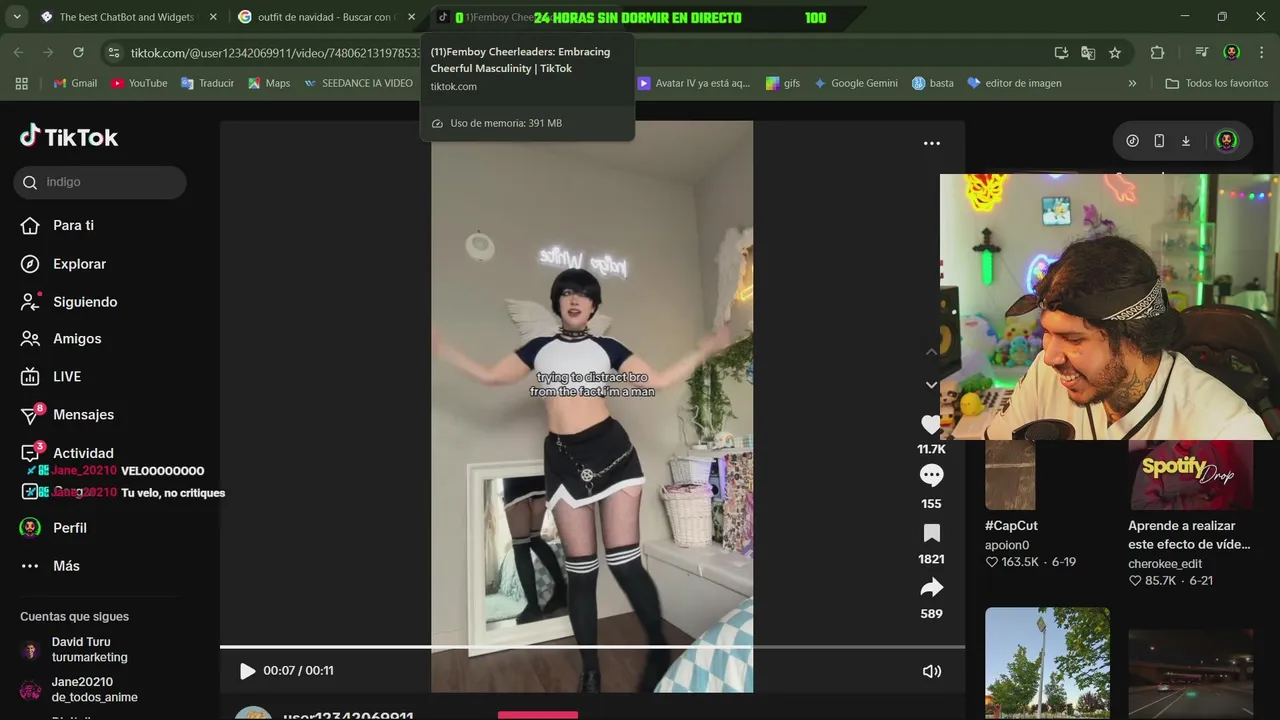This screenshot has height=720, width=1280.
Task: Open cherokee_edit creator link
Action: point(1165,563)
